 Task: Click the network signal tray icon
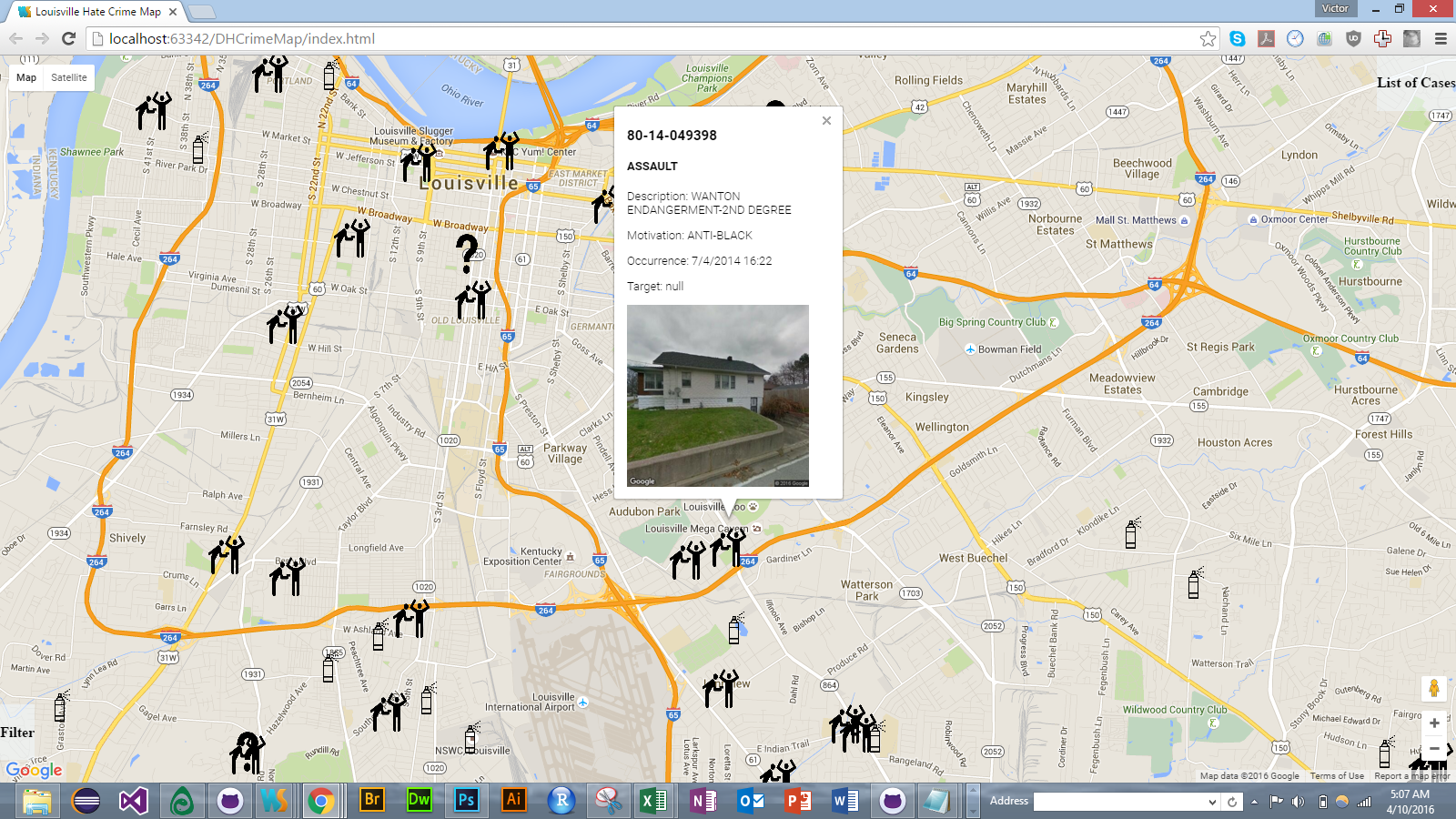[x=1363, y=802]
